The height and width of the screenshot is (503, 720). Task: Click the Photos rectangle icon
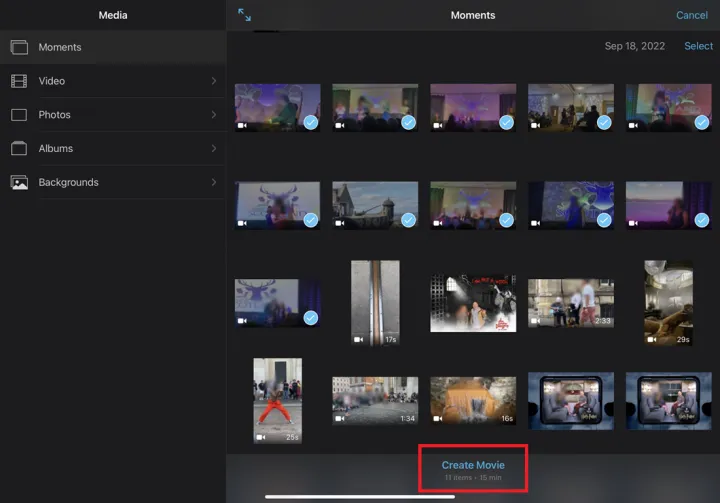[x=19, y=115]
